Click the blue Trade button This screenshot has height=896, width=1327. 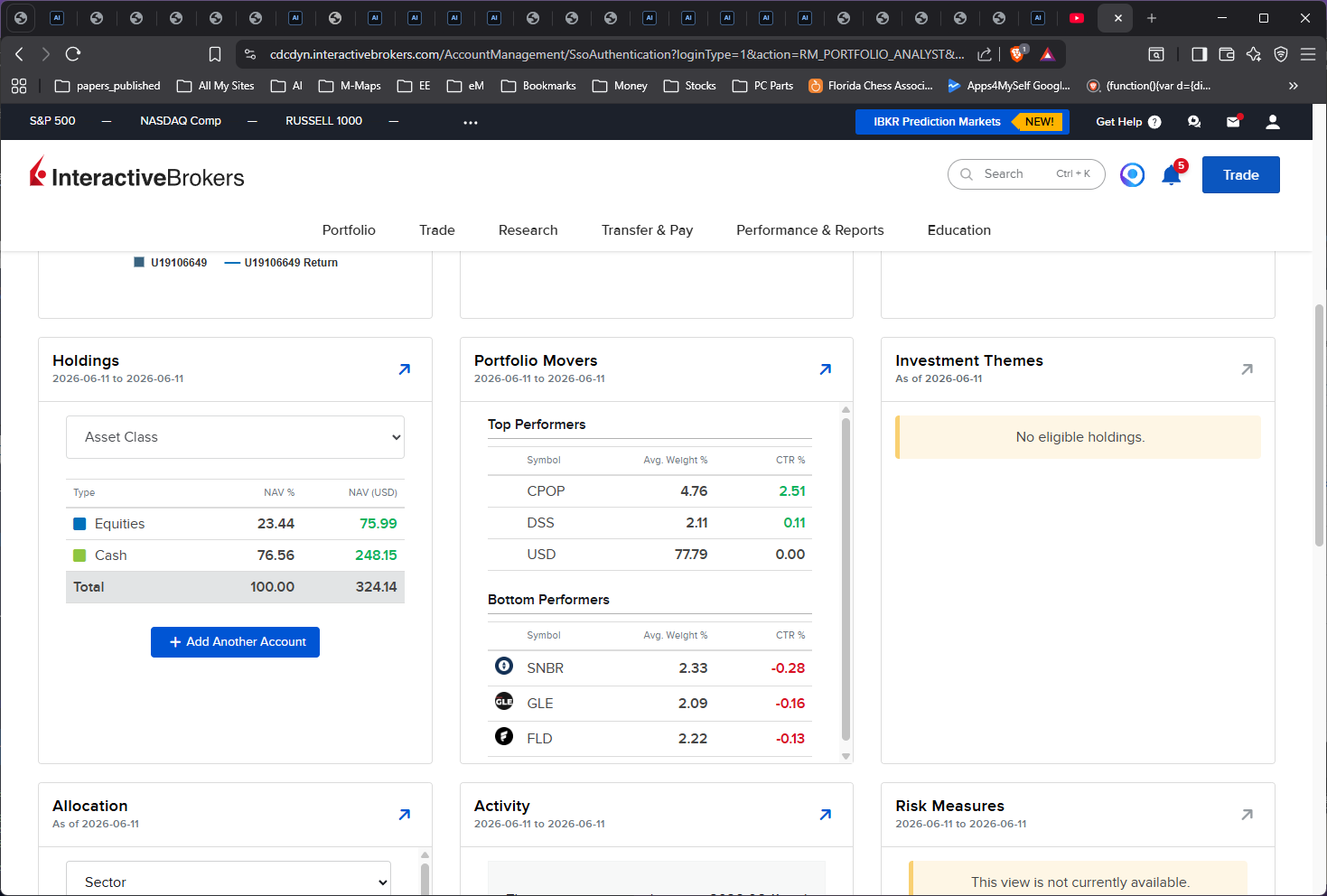[1241, 175]
